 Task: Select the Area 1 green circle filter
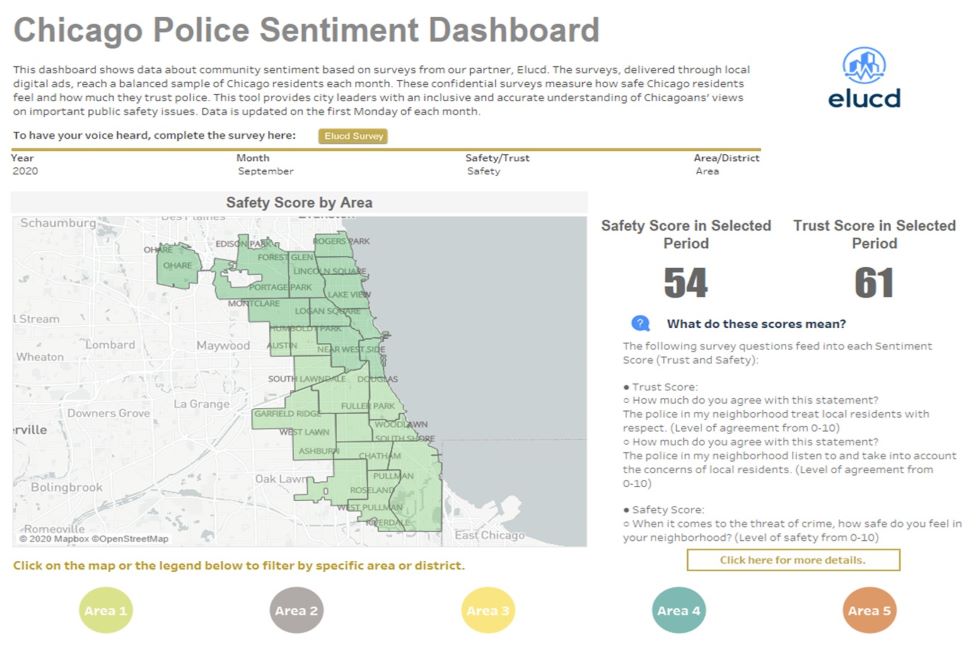pos(106,610)
